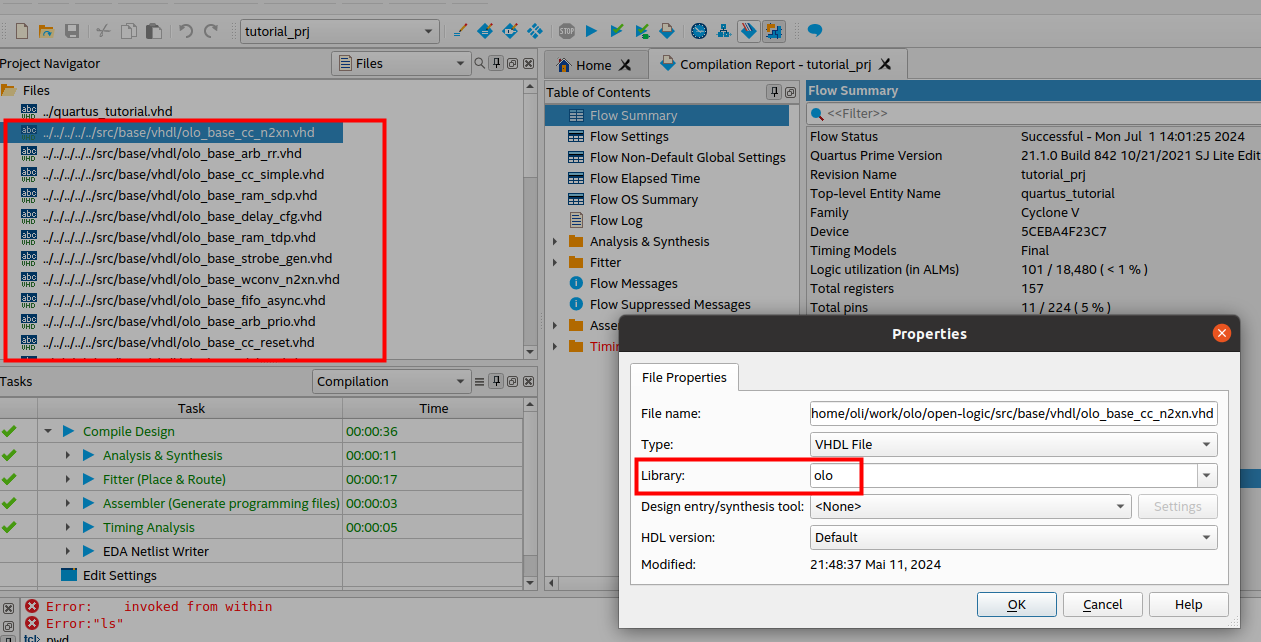The width and height of the screenshot is (1261, 642).
Task: Click the Open file toolbar icon
Action: pyautogui.click(x=46, y=31)
